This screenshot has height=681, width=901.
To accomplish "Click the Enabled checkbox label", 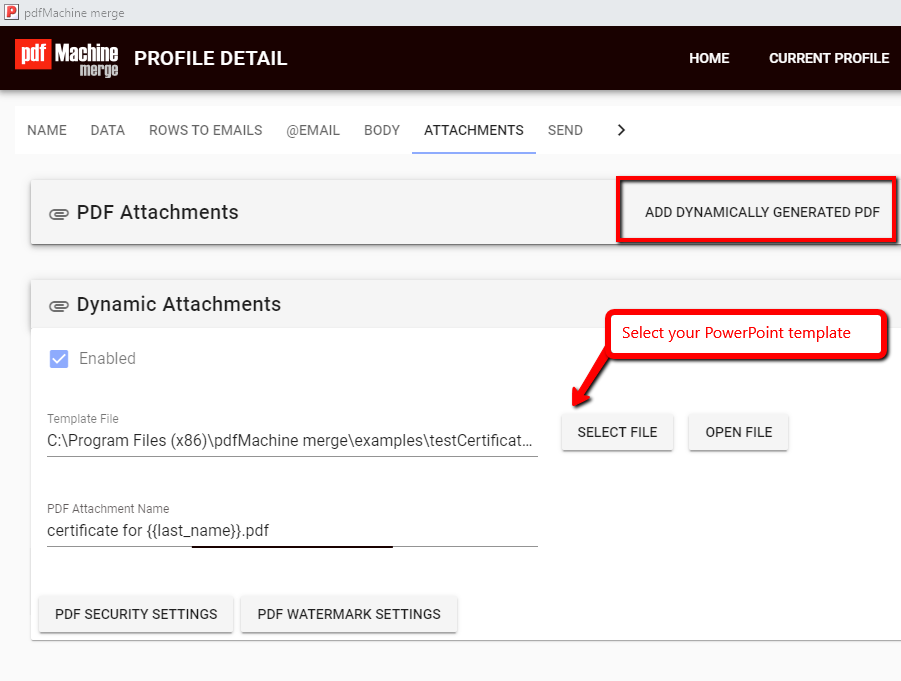I will 107,359.
